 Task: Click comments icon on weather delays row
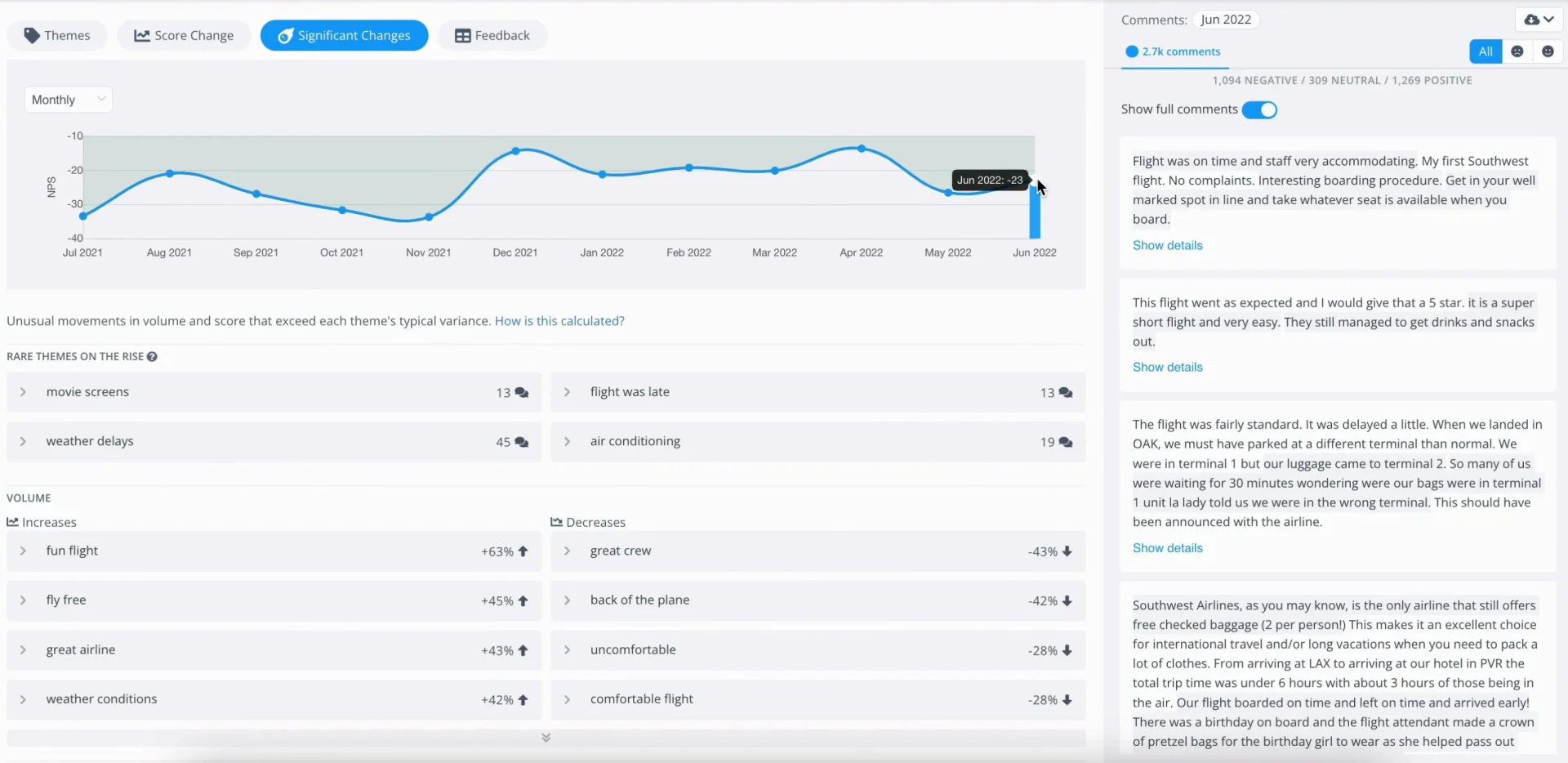pyautogui.click(x=522, y=443)
